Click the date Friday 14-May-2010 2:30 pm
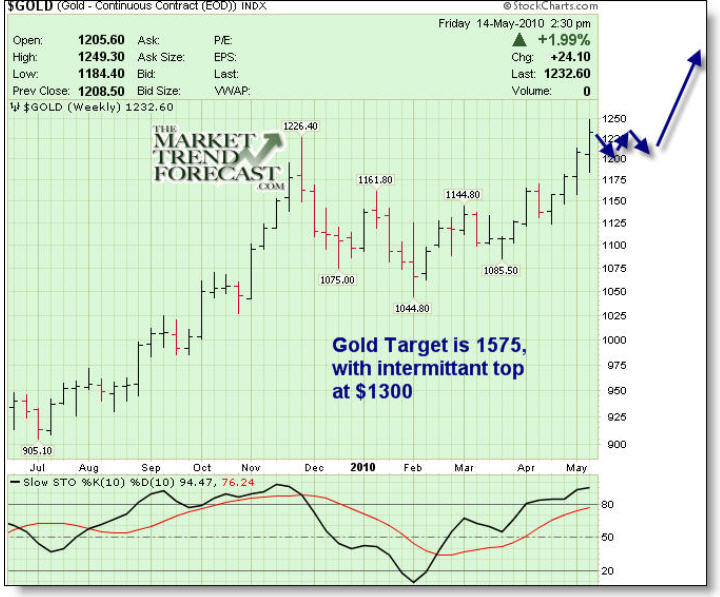 click(514, 23)
